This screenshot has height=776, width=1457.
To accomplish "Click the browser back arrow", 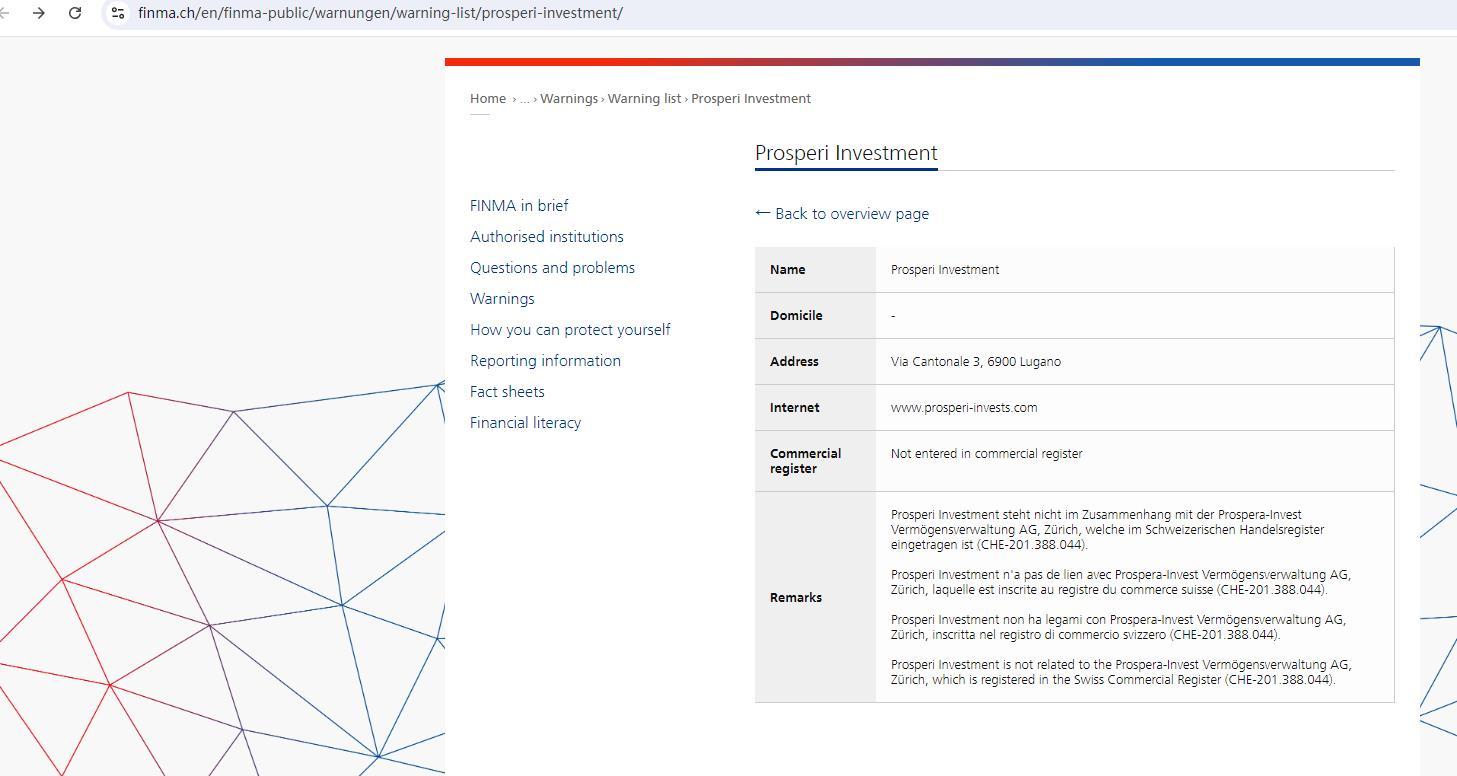I will coord(6,13).
